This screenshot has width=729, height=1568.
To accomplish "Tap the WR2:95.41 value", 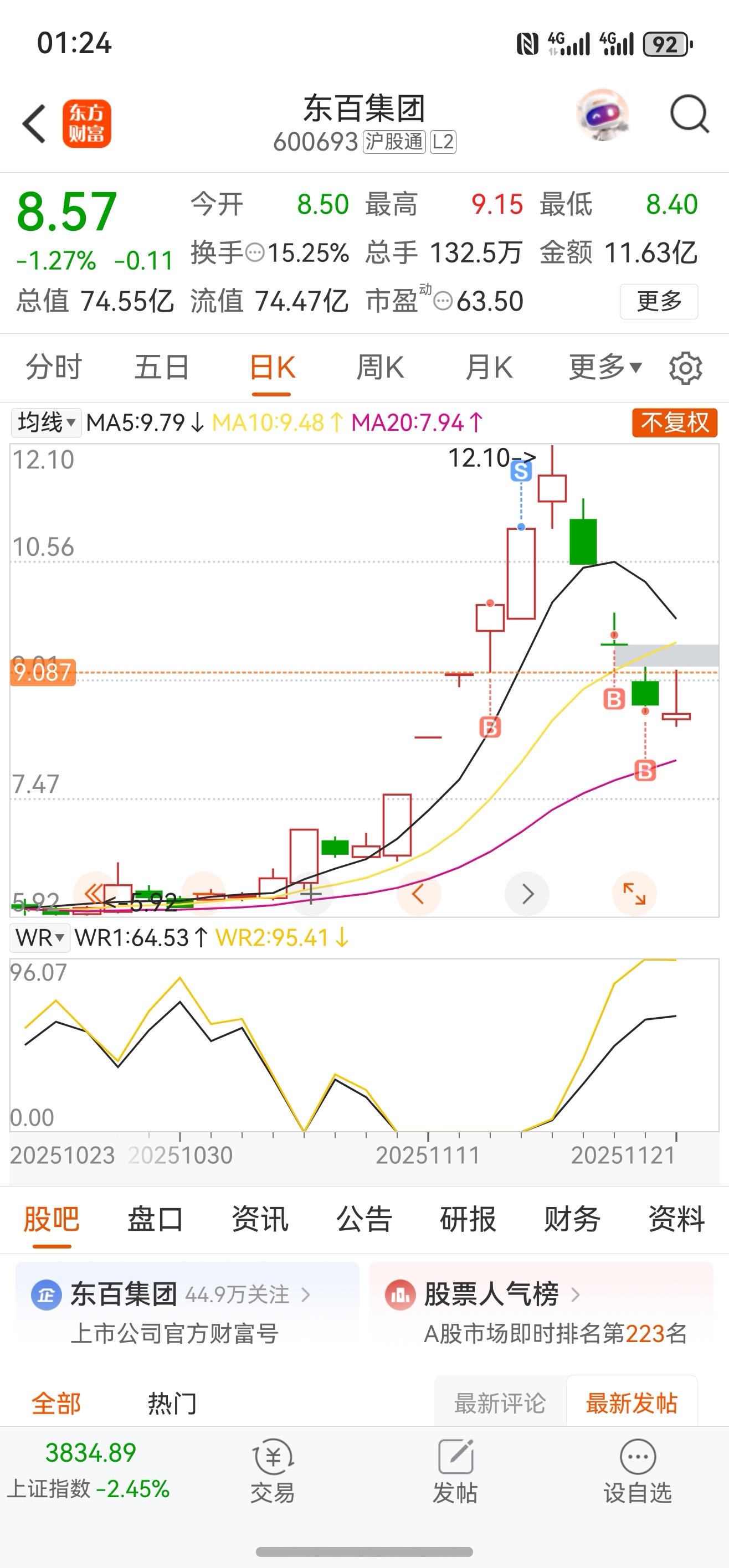I will [x=283, y=938].
